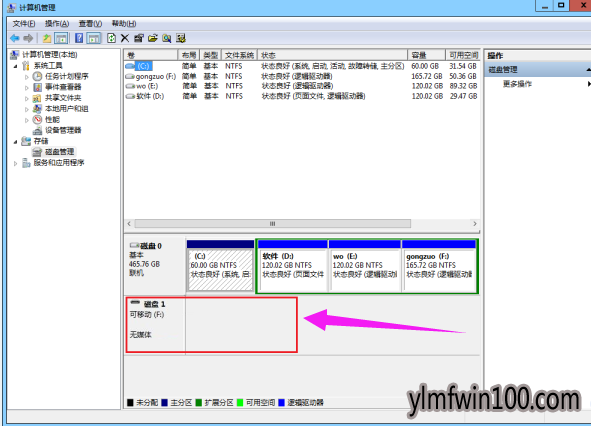591x426 pixels.
Task: Collapse the 系统工具 tree node
Action: coord(15,66)
